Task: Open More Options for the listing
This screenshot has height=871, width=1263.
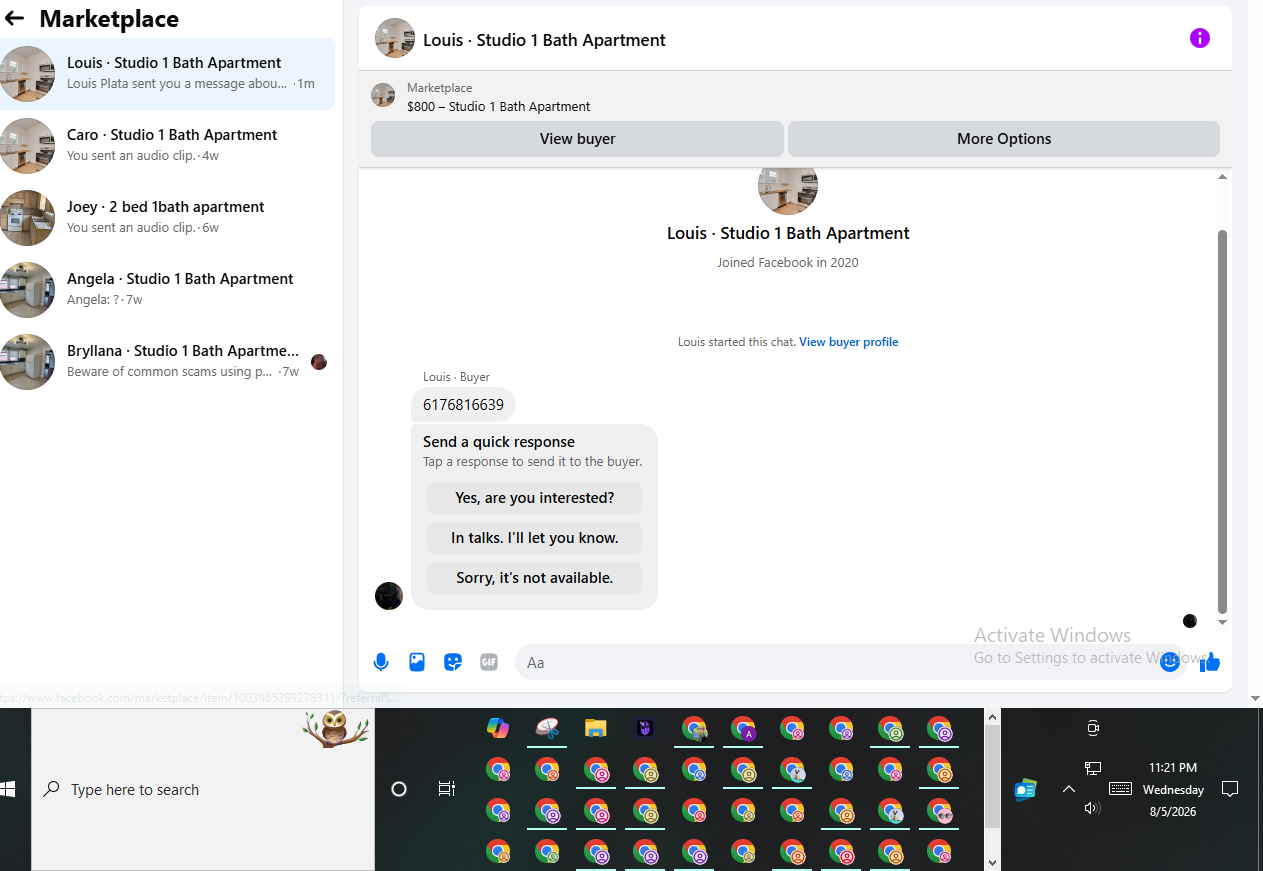Action: pos(1004,139)
